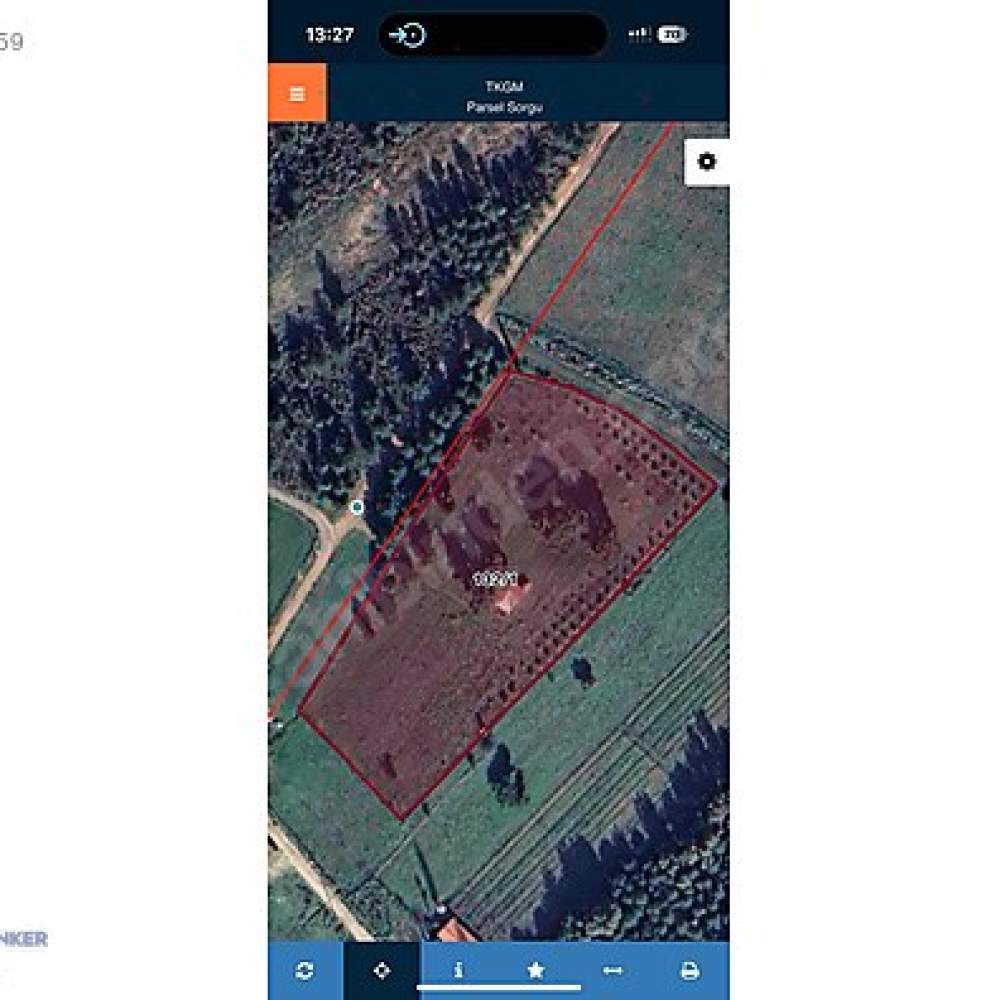Tap the orange roof at map bottom

(x=456, y=930)
